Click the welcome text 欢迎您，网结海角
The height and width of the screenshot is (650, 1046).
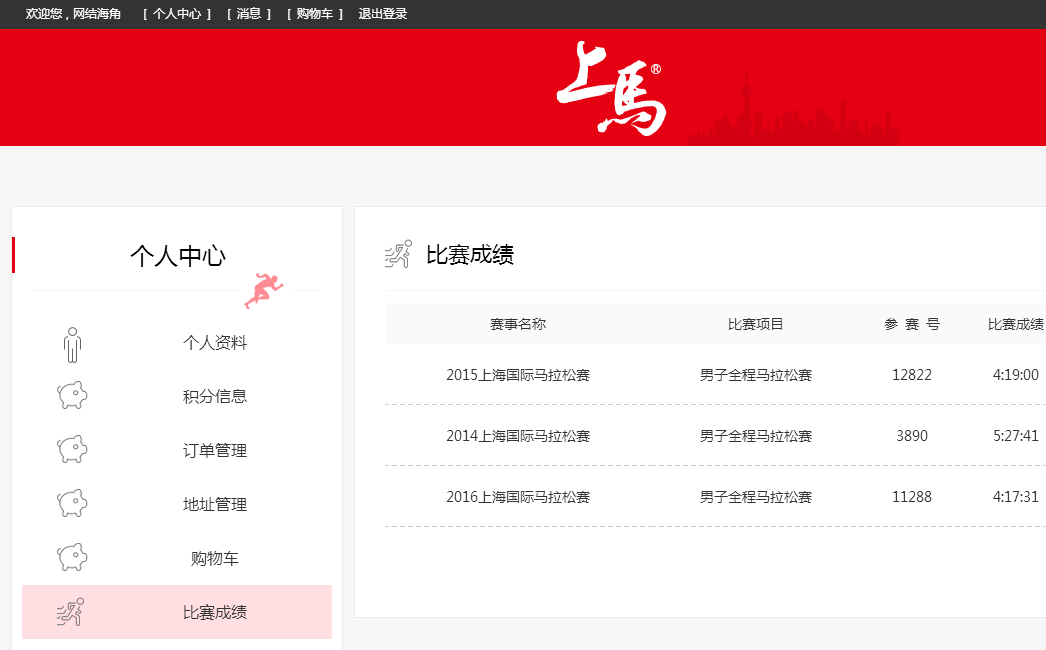click(73, 14)
